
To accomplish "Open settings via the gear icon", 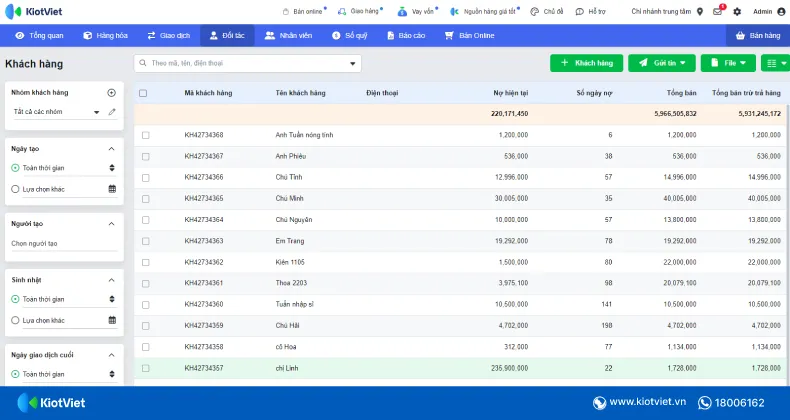I will [737, 11].
